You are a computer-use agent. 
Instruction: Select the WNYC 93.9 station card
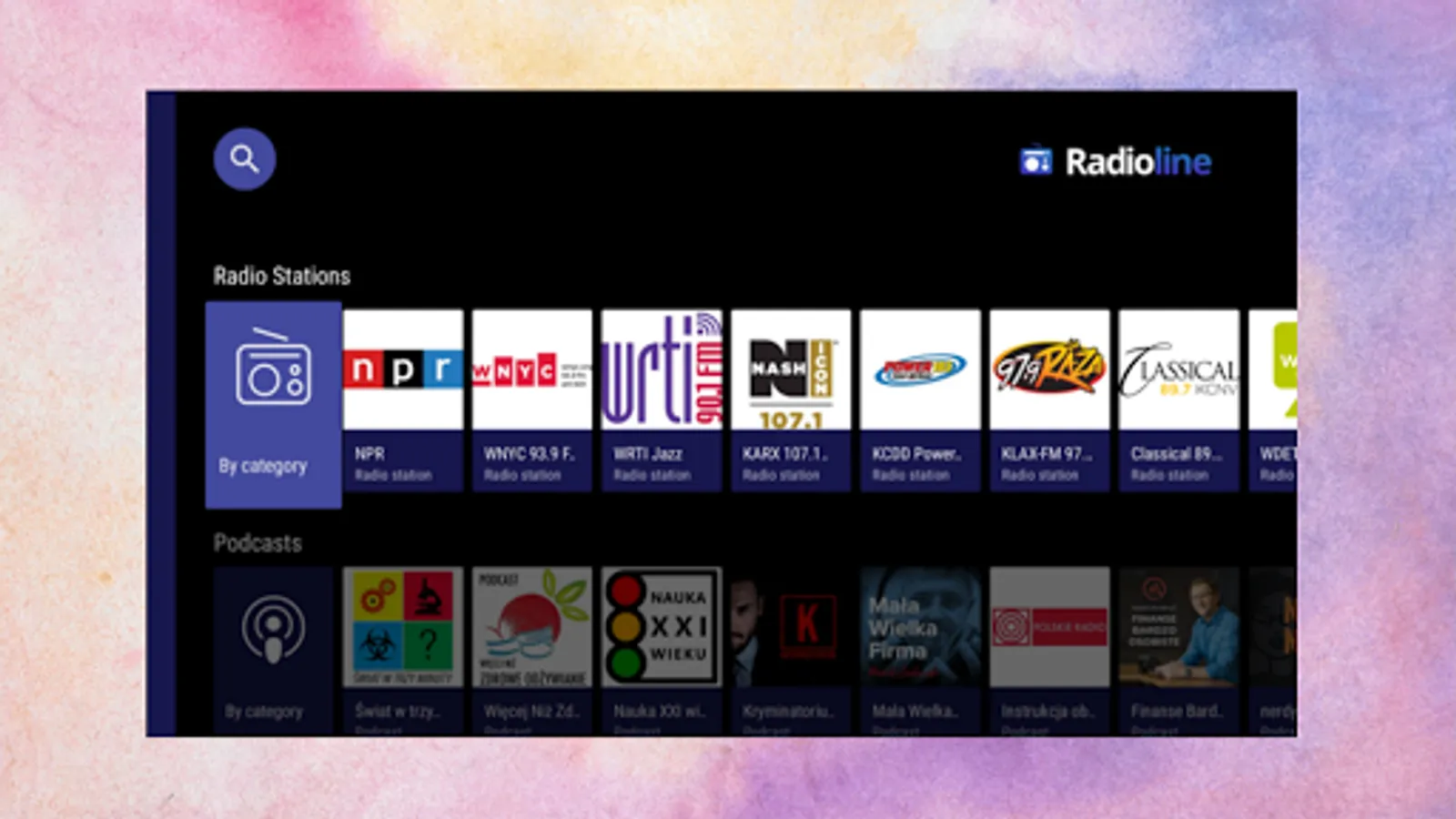[532, 400]
